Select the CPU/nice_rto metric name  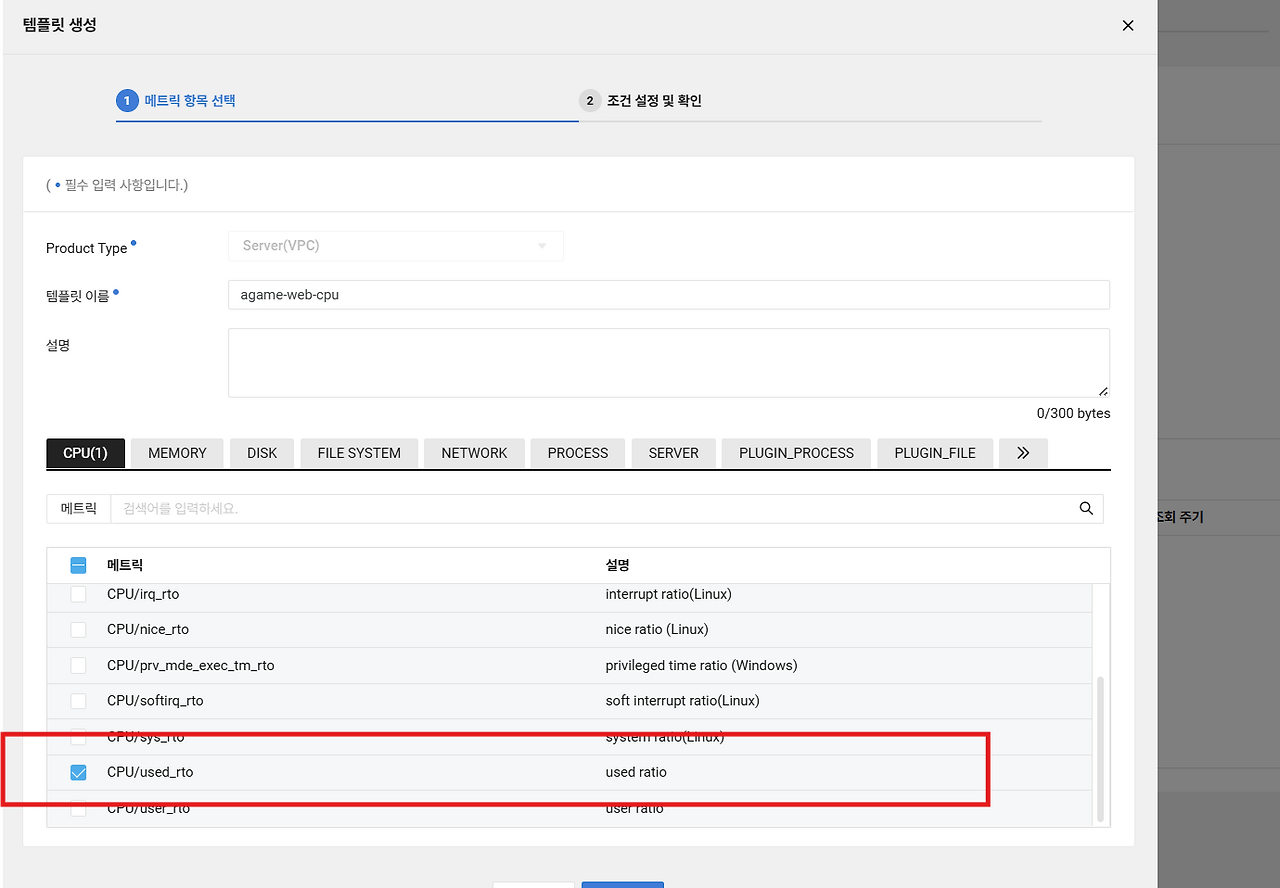tap(148, 629)
